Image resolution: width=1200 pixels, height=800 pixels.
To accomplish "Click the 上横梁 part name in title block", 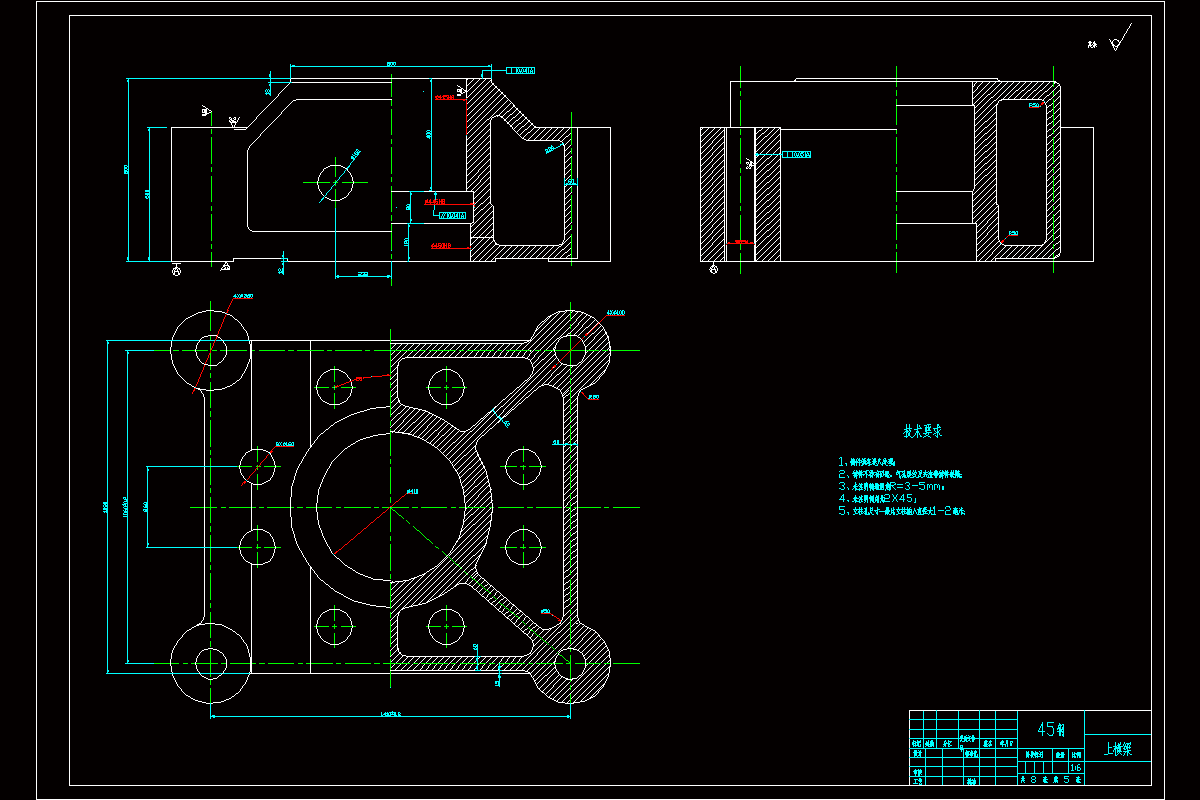I will click(x=1117, y=749).
